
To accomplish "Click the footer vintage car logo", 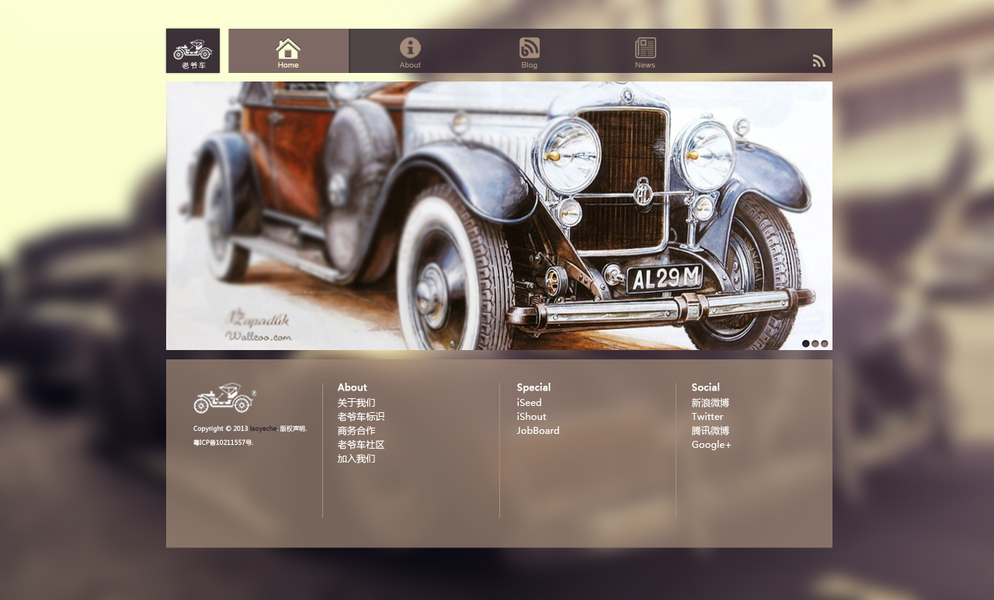I will point(224,398).
